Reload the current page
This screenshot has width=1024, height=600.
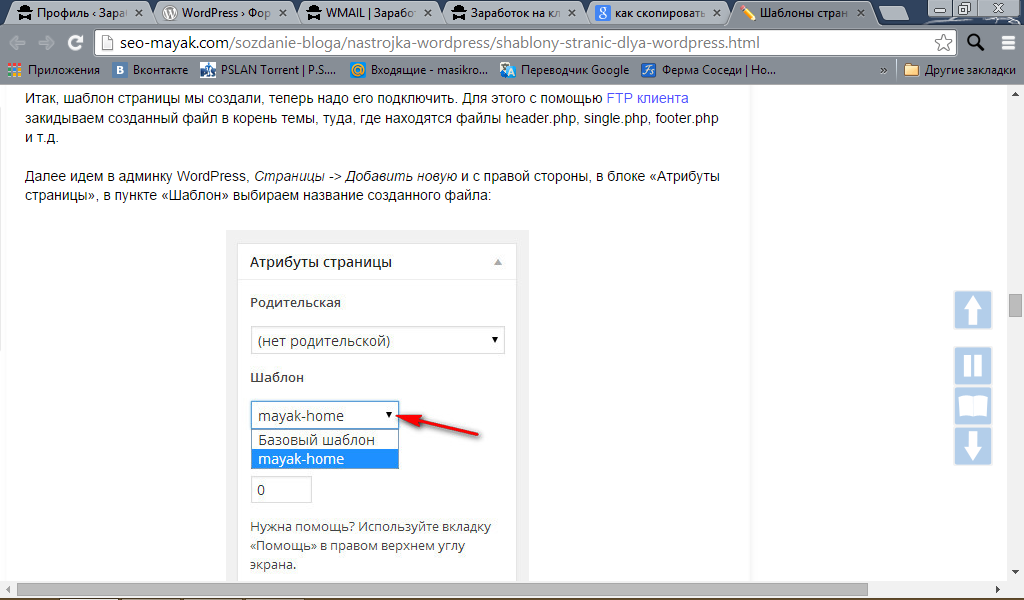coord(76,43)
